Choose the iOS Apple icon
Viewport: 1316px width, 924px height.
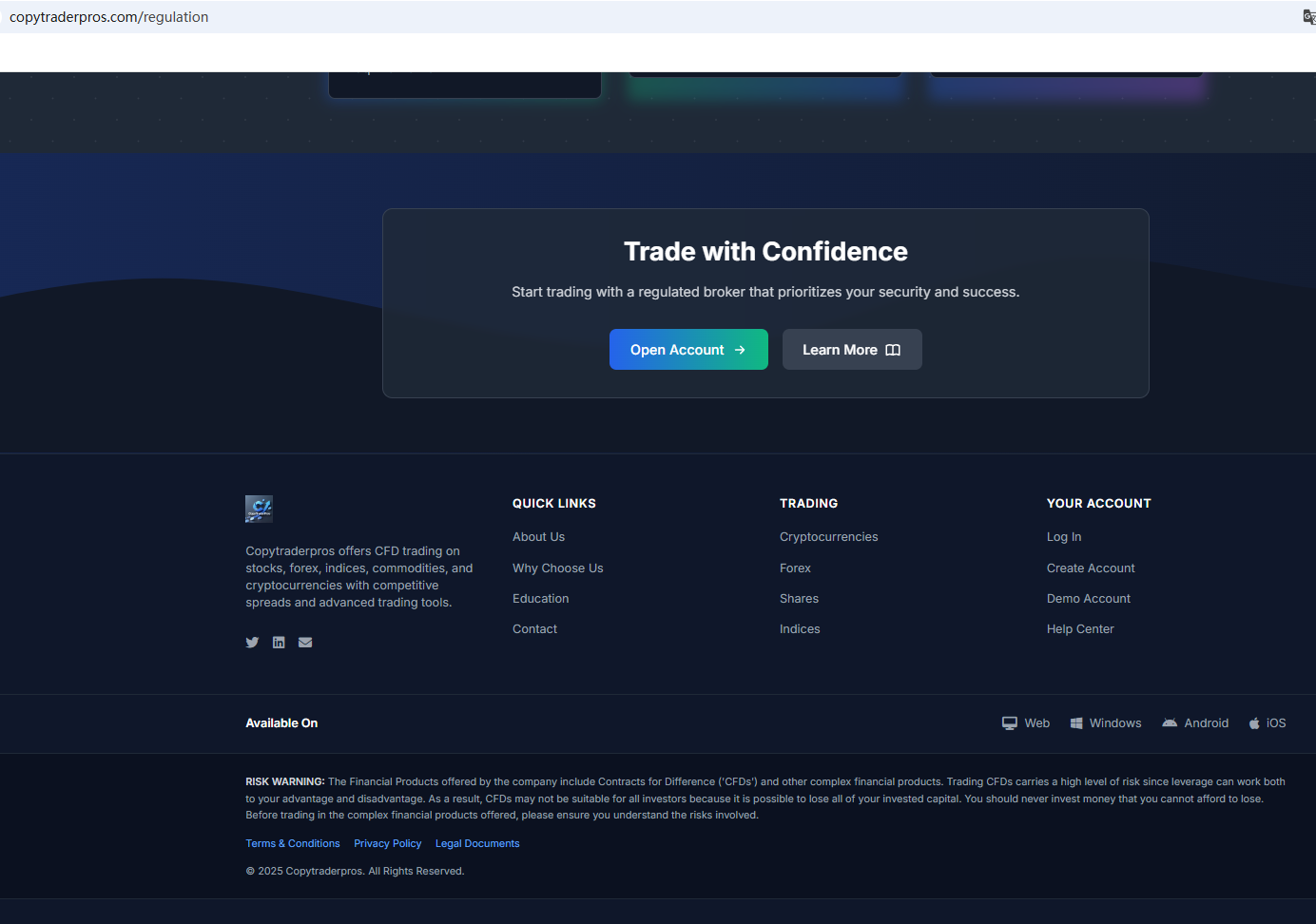coord(1254,723)
